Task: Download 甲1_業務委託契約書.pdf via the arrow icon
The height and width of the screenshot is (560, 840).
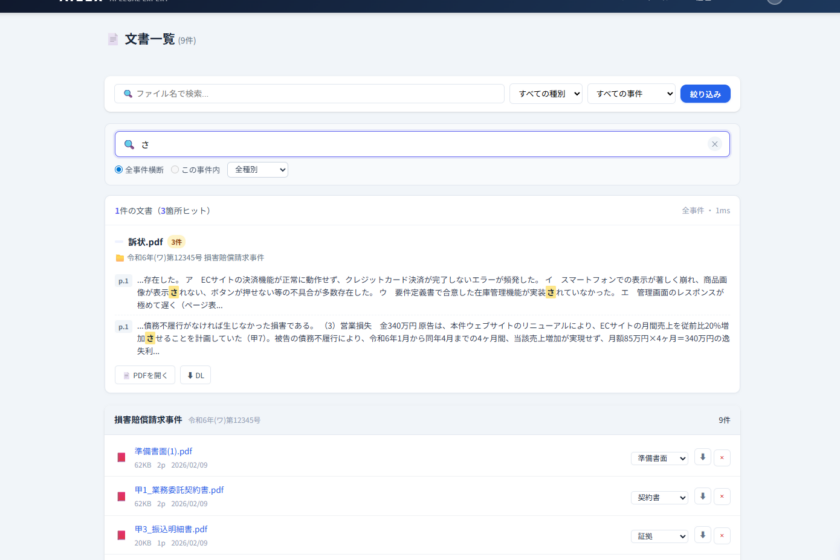Action: [703, 496]
